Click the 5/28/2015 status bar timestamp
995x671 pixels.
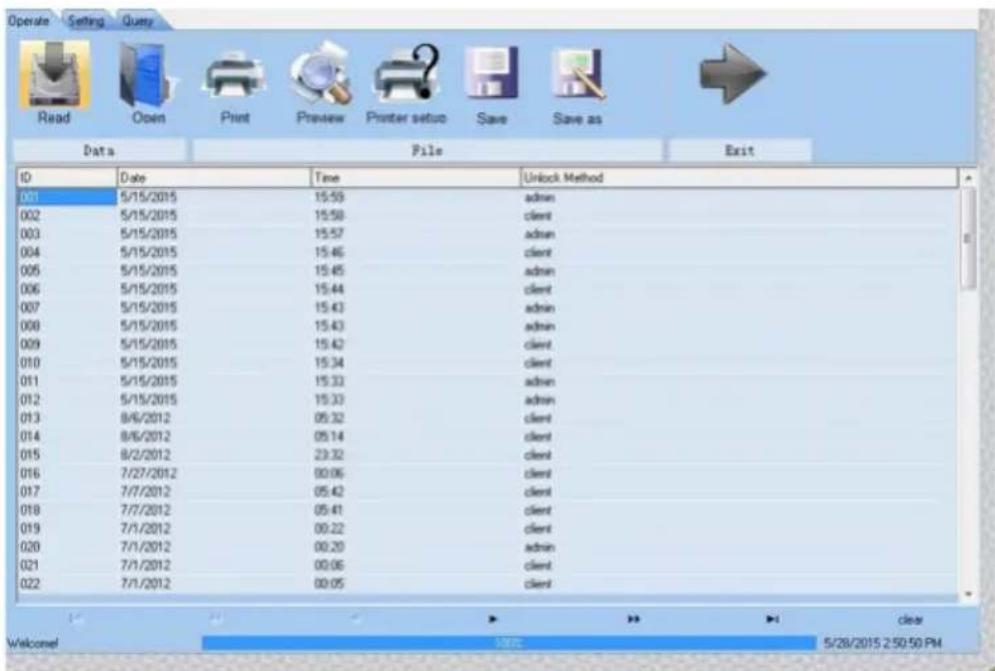click(x=883, y=644)
